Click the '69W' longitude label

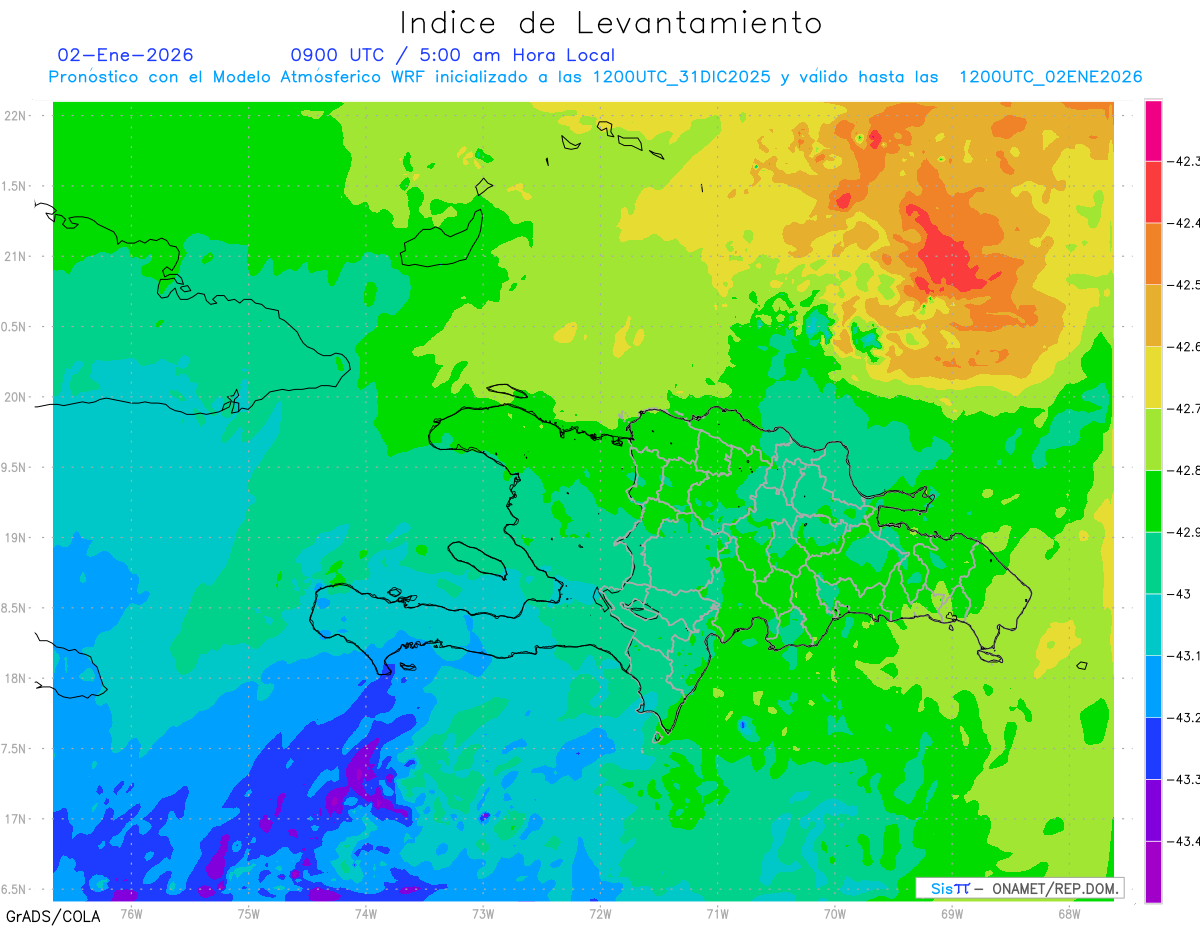pos(952,913)
